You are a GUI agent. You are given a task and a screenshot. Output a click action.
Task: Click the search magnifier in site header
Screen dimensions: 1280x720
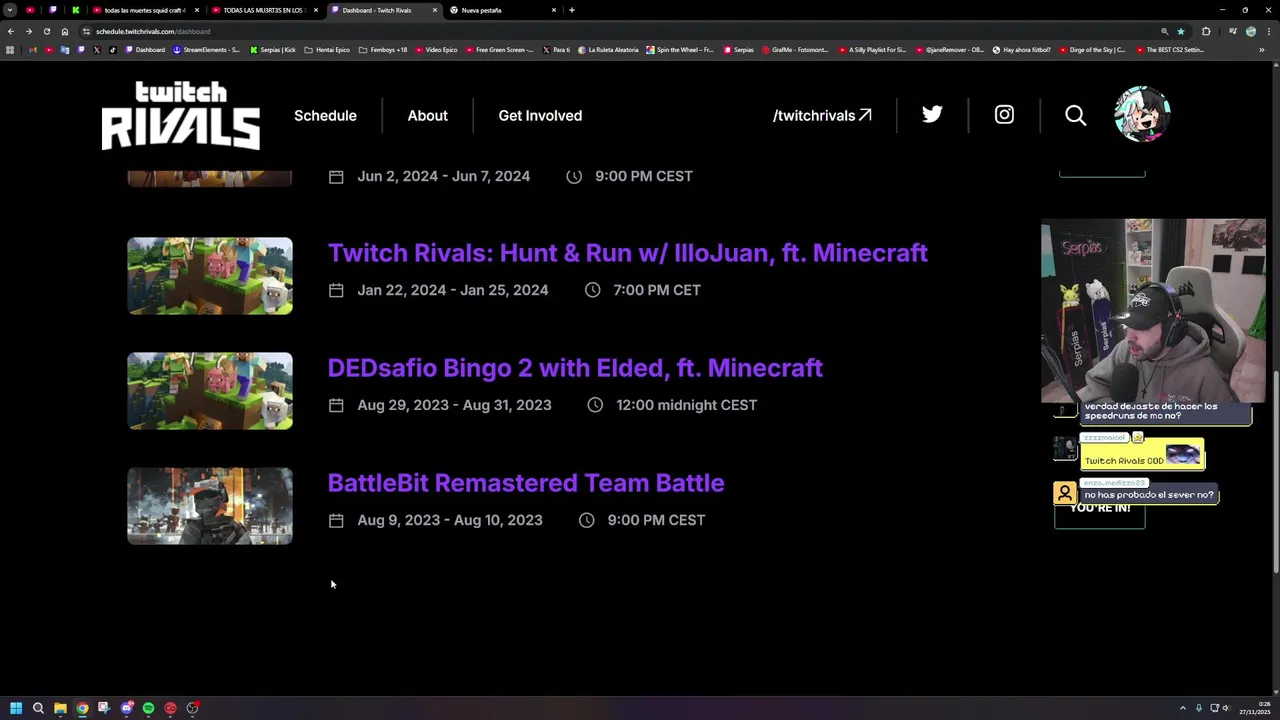1075,116
